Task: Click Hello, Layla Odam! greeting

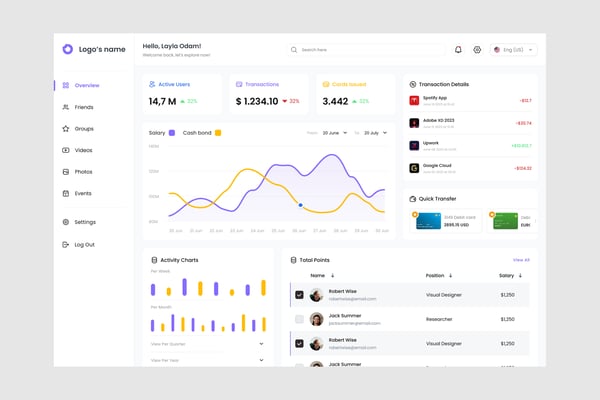Action: click(172, 46)
